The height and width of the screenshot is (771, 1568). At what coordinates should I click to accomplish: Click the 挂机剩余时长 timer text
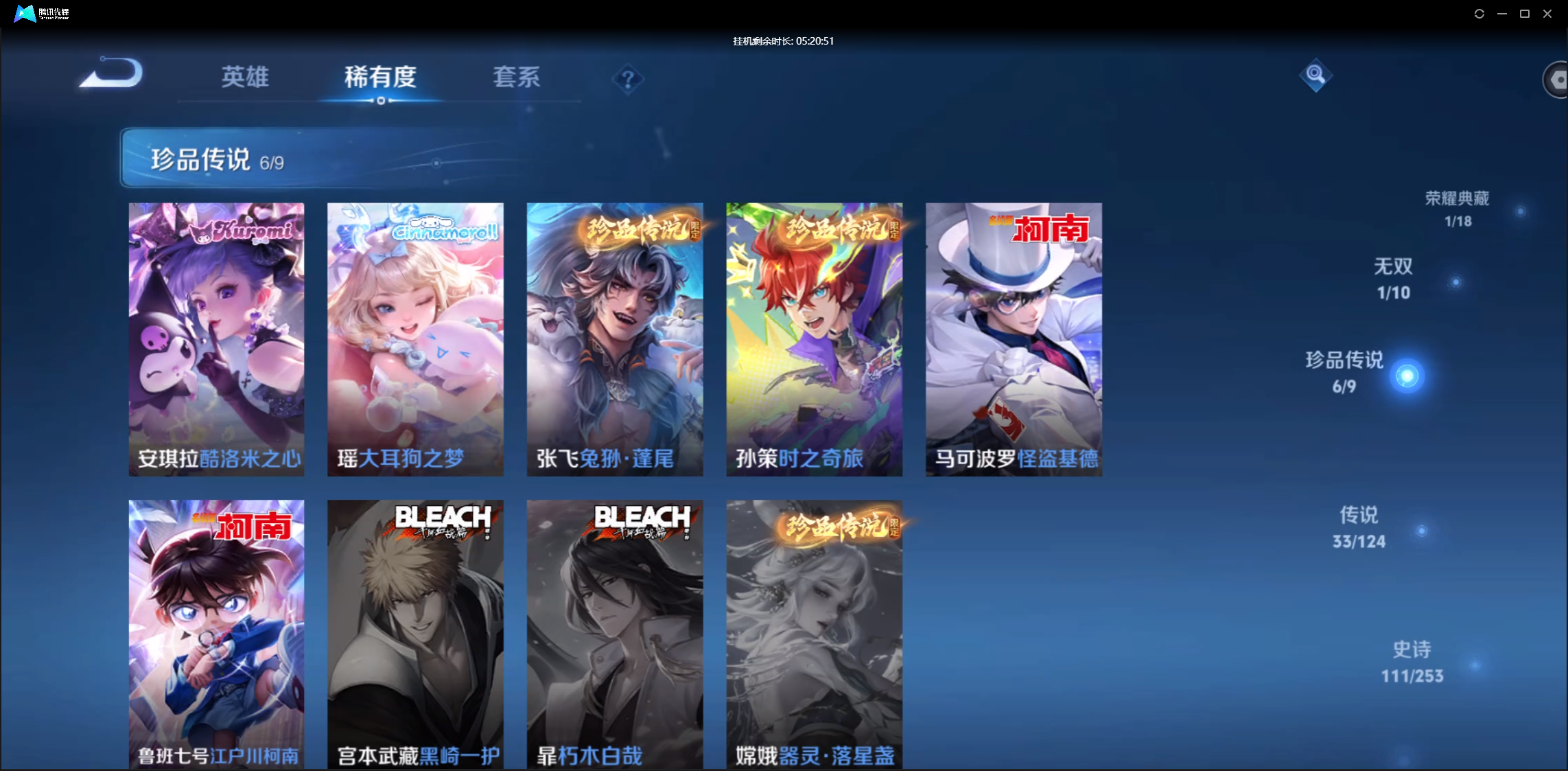tap(783, 41)
